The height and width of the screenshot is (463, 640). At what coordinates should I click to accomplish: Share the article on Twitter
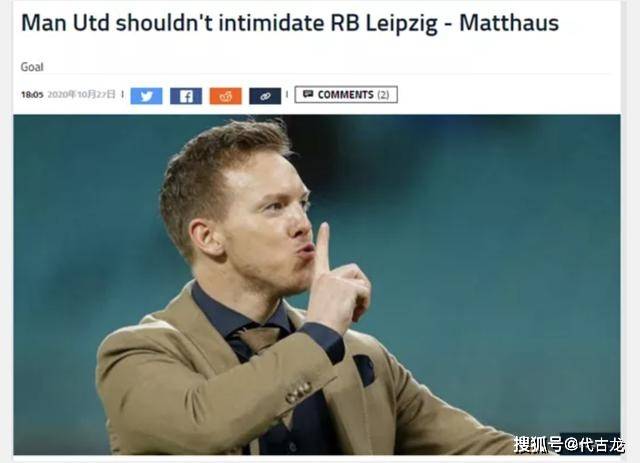click(146, 96)
